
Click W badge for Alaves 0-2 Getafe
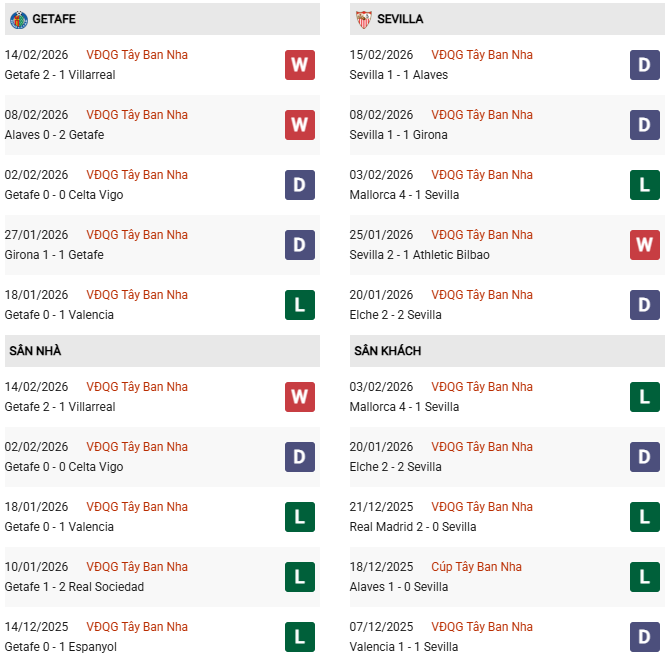click(x=299, y=125)
